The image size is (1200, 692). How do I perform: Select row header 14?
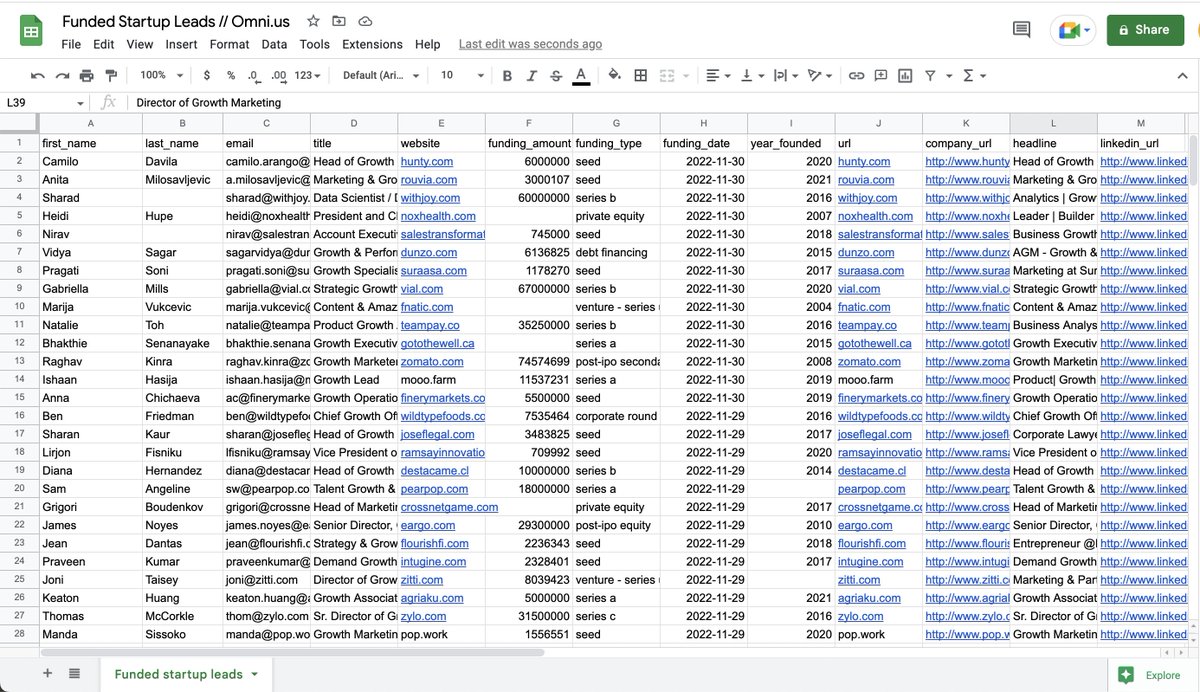(x=19, y=380)
